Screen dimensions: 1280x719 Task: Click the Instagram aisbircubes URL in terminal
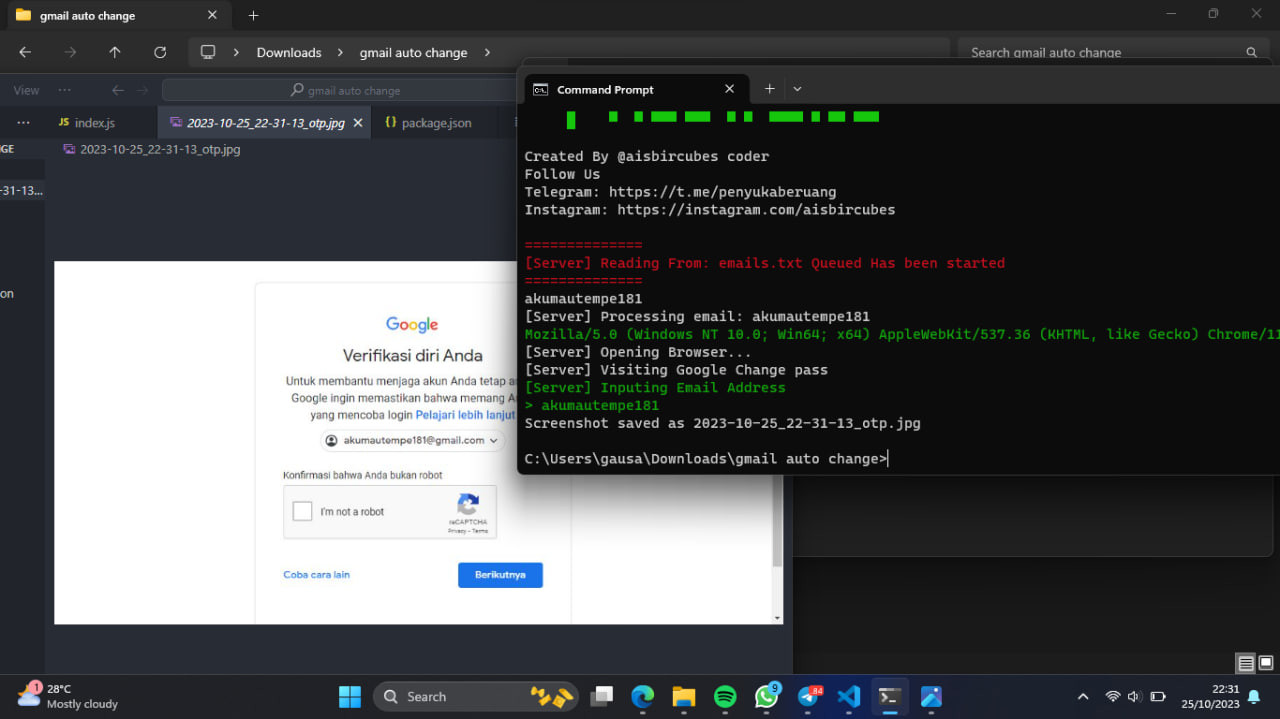click(x=756, y=210)
